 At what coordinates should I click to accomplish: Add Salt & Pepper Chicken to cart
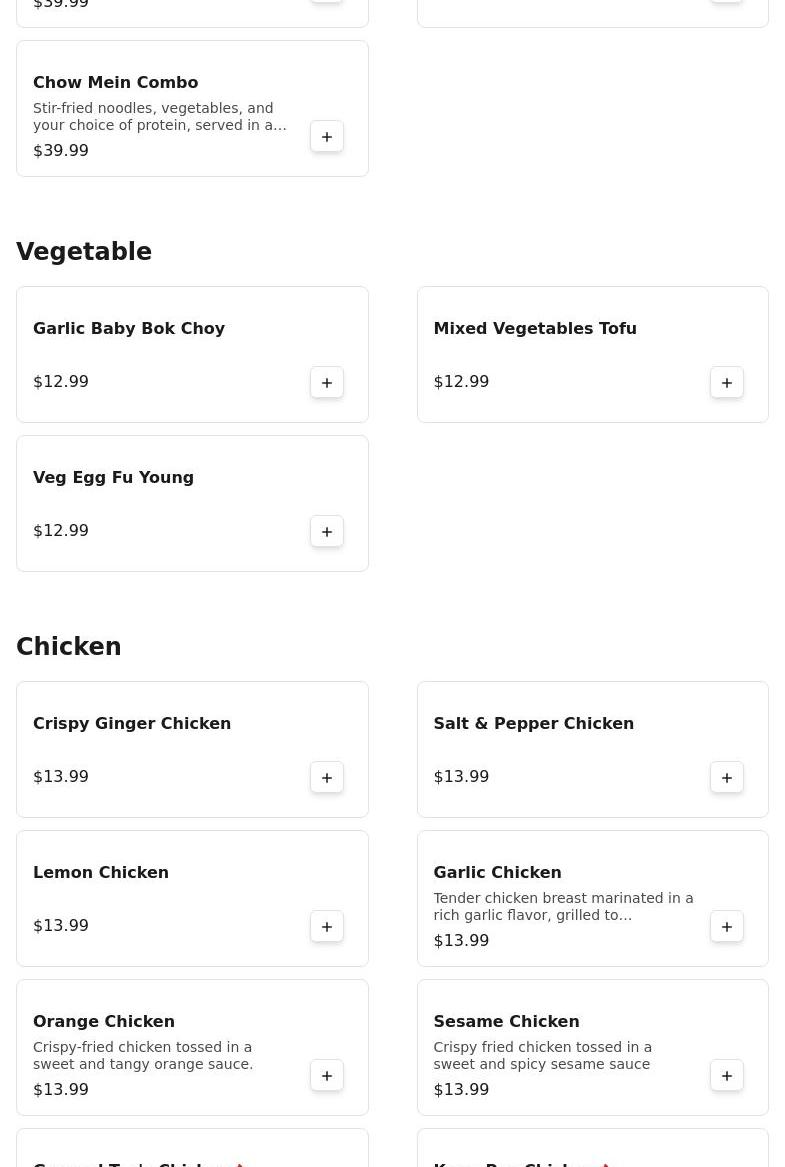727,778
